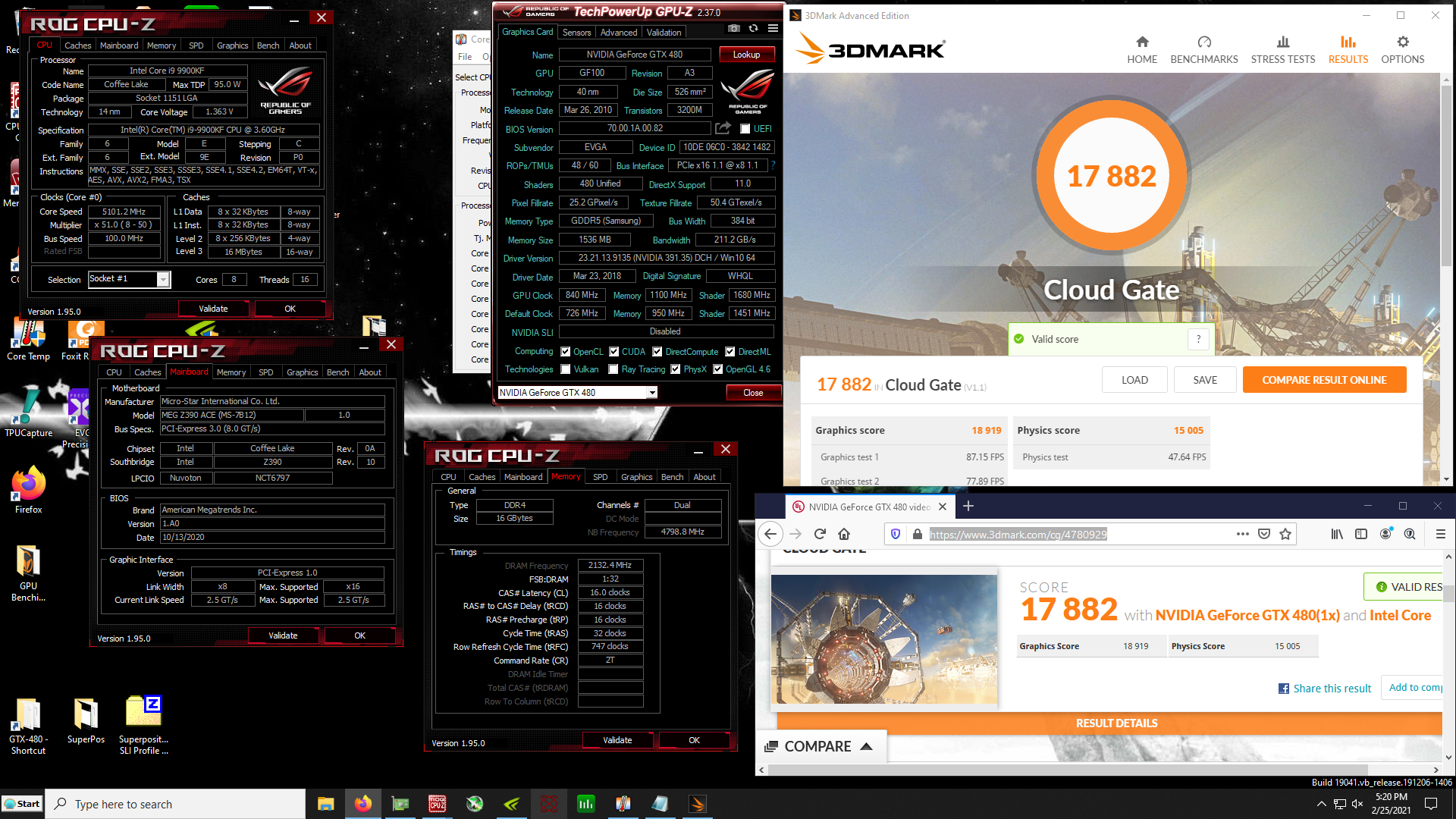Click Type here to search box
The width and height of the screenshot is (1456, 819).
click(176, 804)
